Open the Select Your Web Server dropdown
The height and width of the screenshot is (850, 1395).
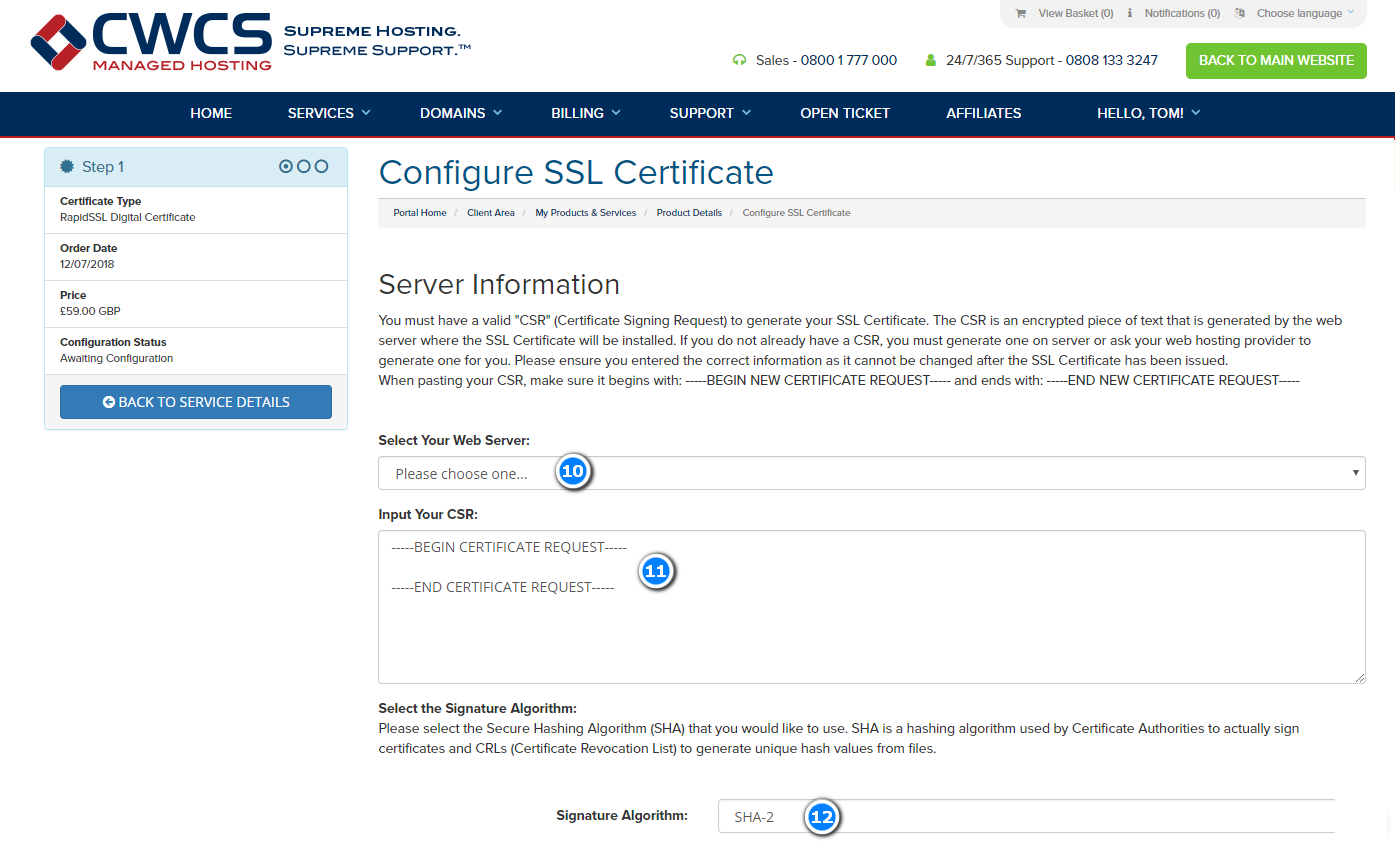coord(871,473)
